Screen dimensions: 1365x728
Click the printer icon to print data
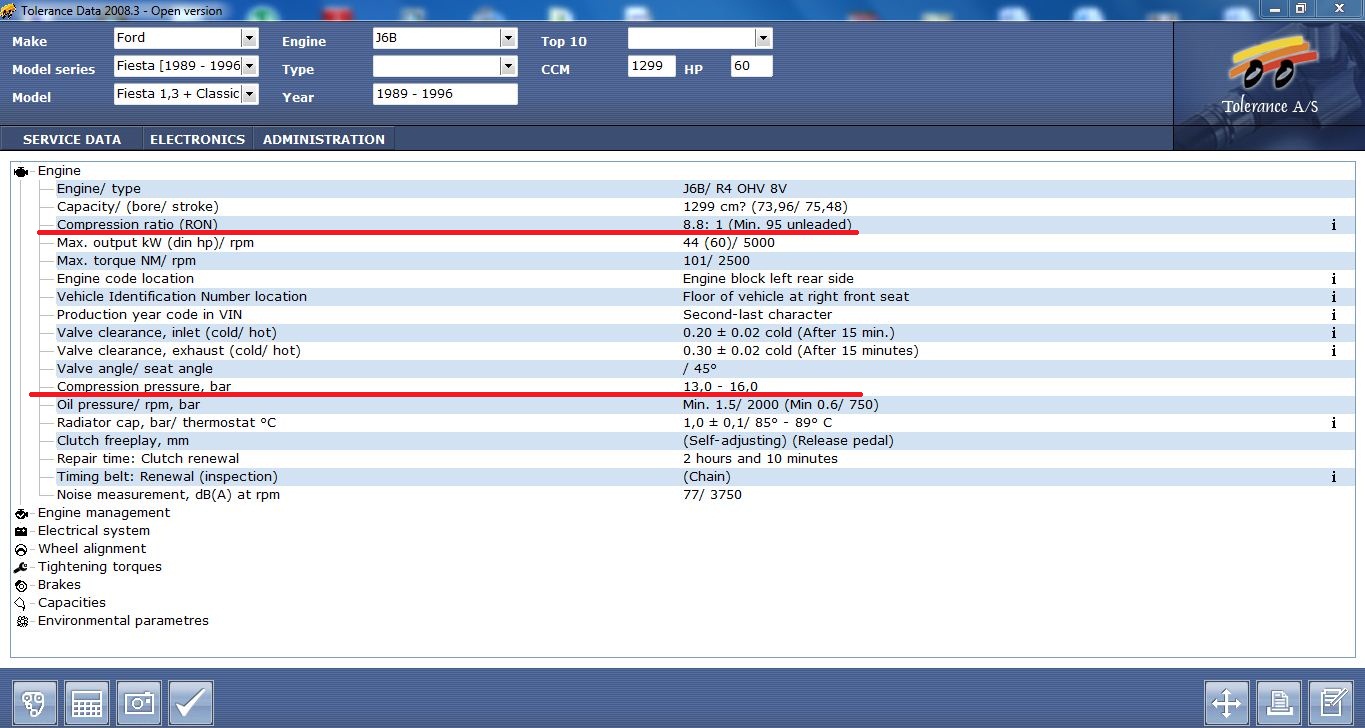(1279, 703)
